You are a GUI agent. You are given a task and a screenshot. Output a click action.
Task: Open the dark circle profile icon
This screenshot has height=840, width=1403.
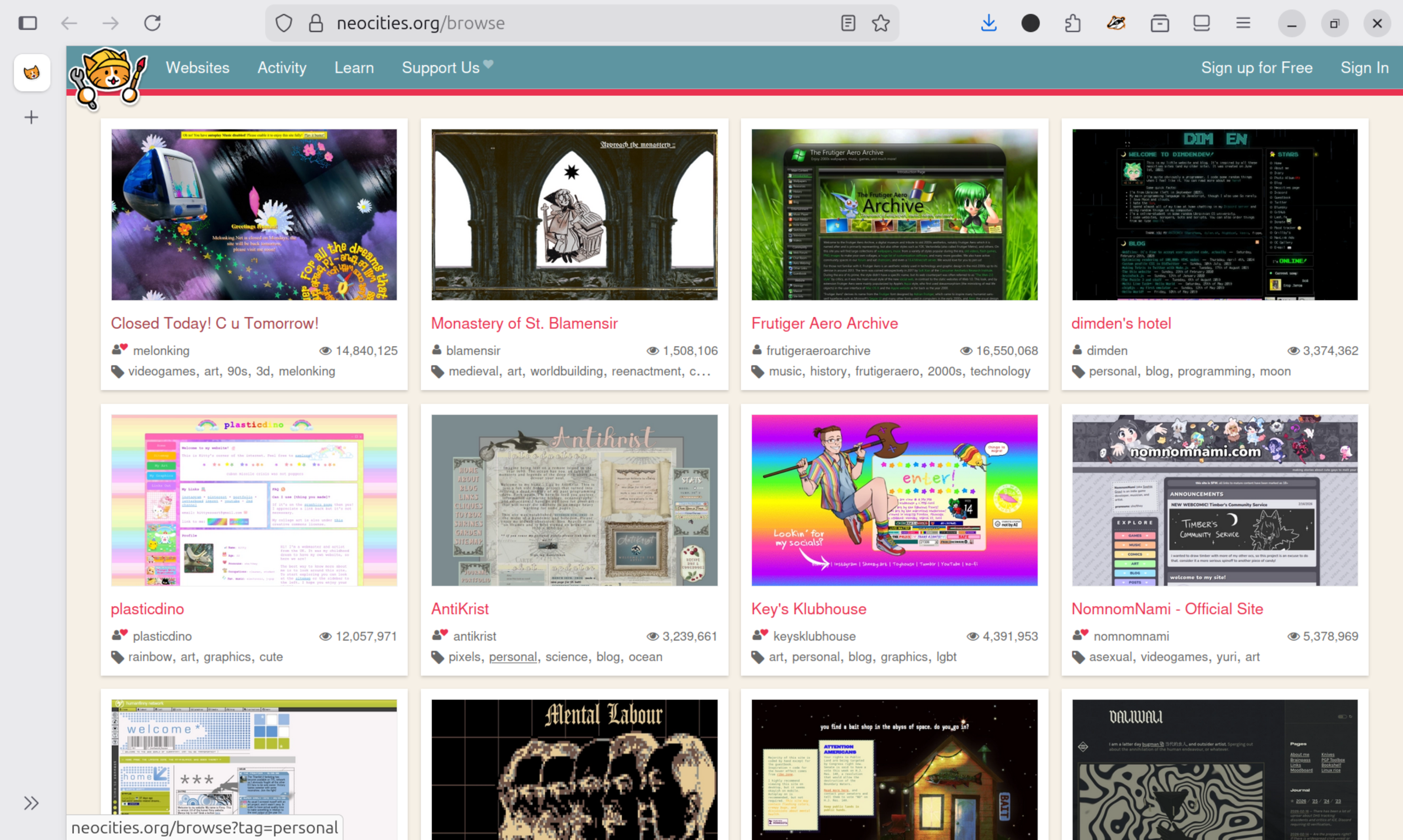(x=1030, y=23)
